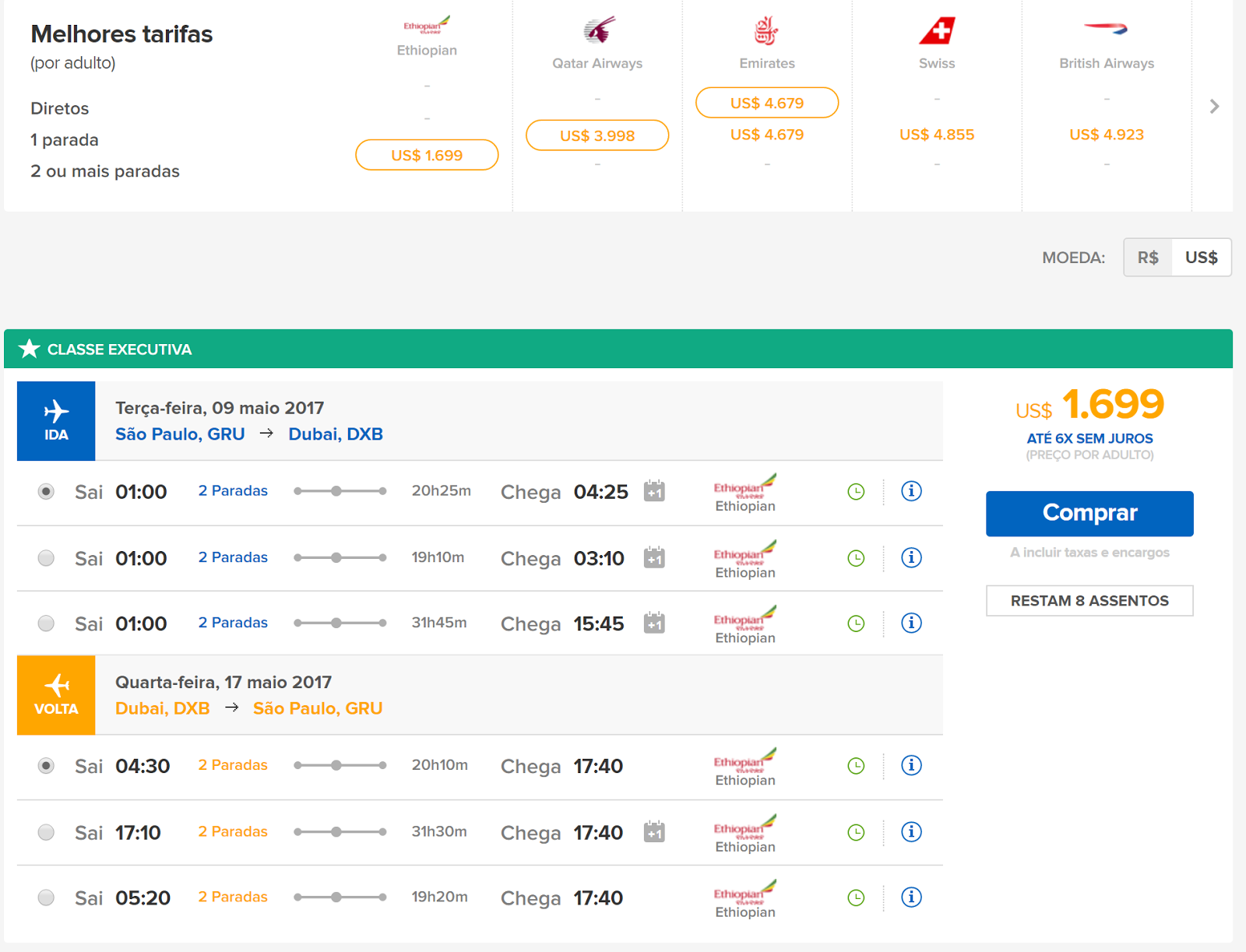Click the Comprar button
The image size is (1246, 952).
[1089, 513]
